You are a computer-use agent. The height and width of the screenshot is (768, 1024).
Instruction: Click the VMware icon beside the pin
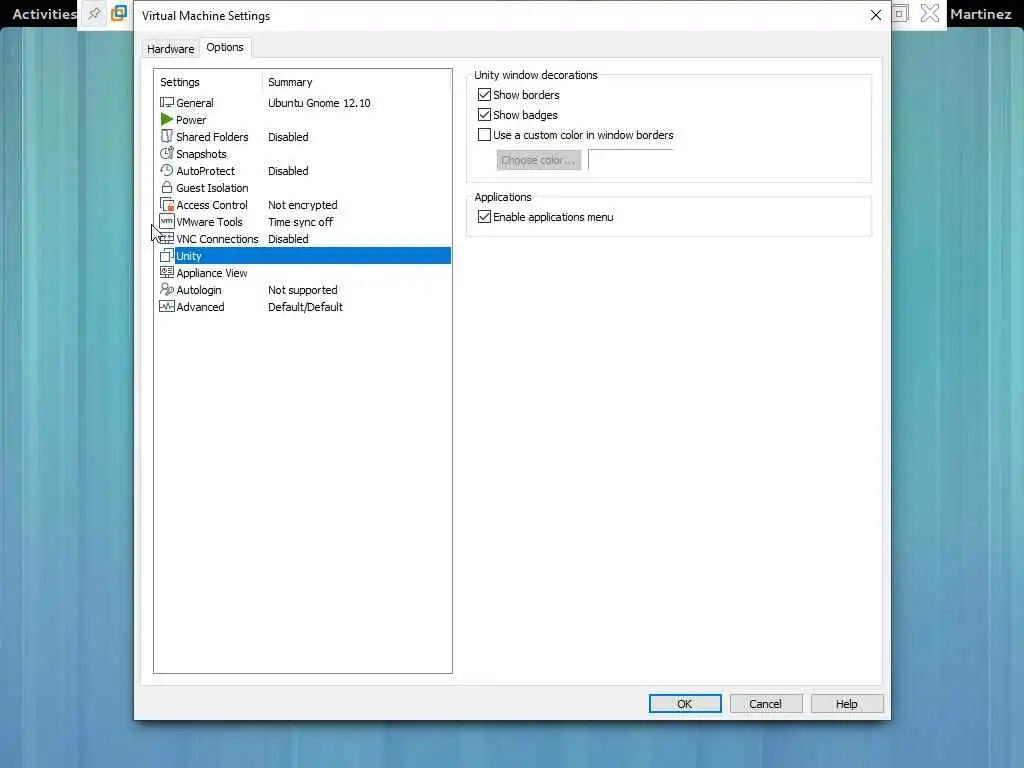(119, 14)
